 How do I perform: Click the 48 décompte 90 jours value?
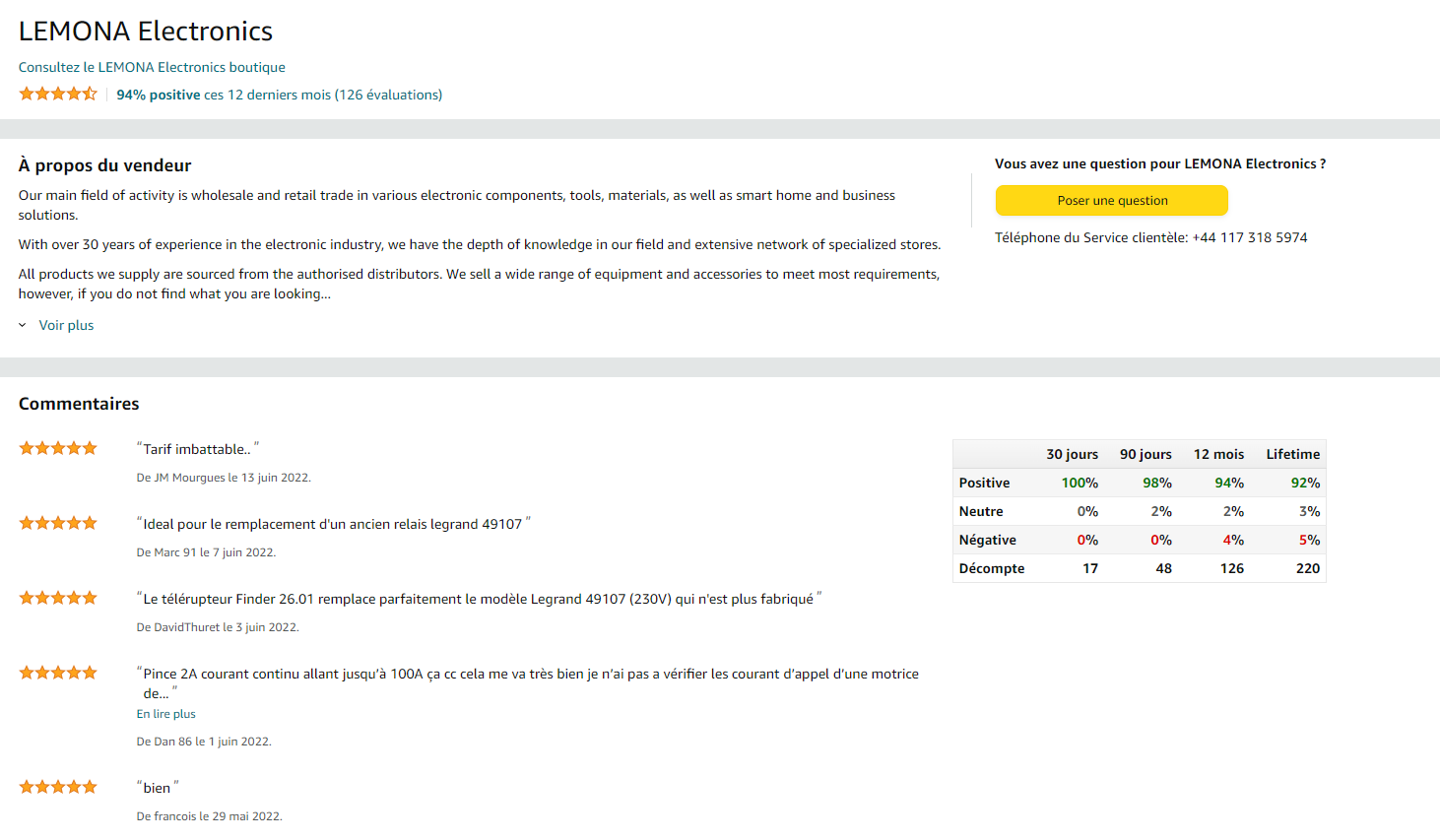[1163, 568]
